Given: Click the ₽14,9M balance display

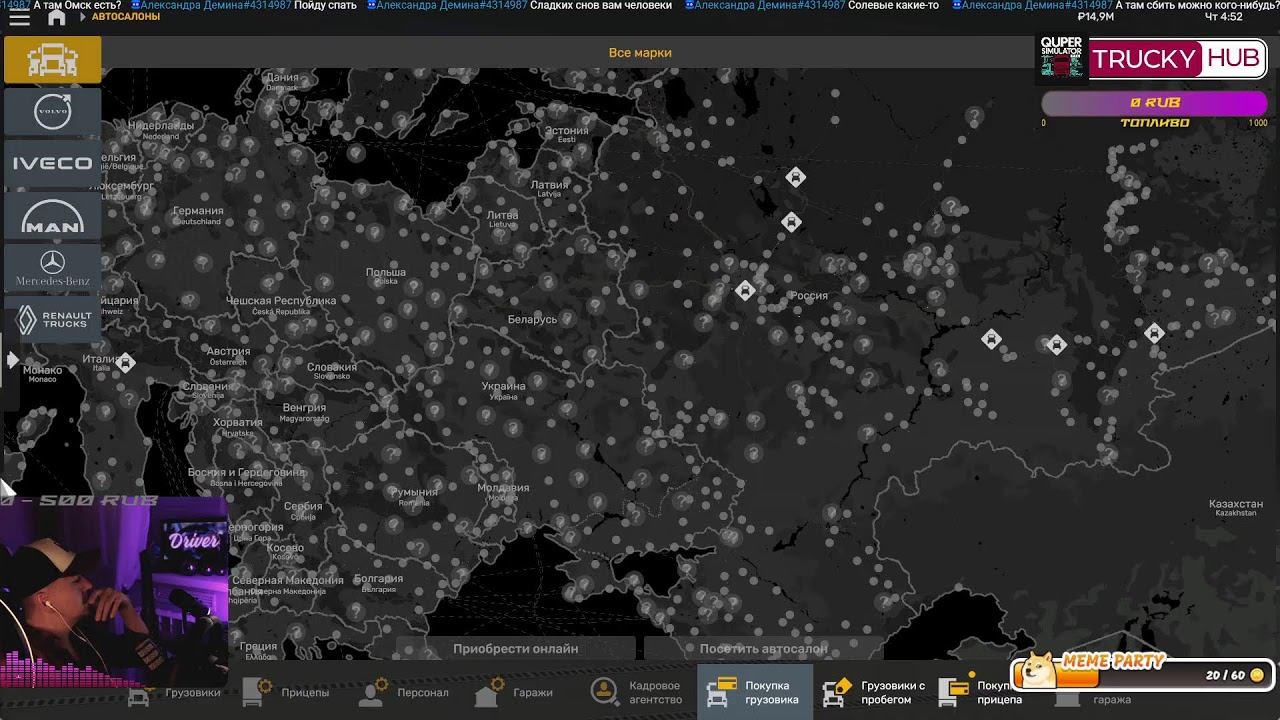Looking at the screenshot, I should 1096,17.
